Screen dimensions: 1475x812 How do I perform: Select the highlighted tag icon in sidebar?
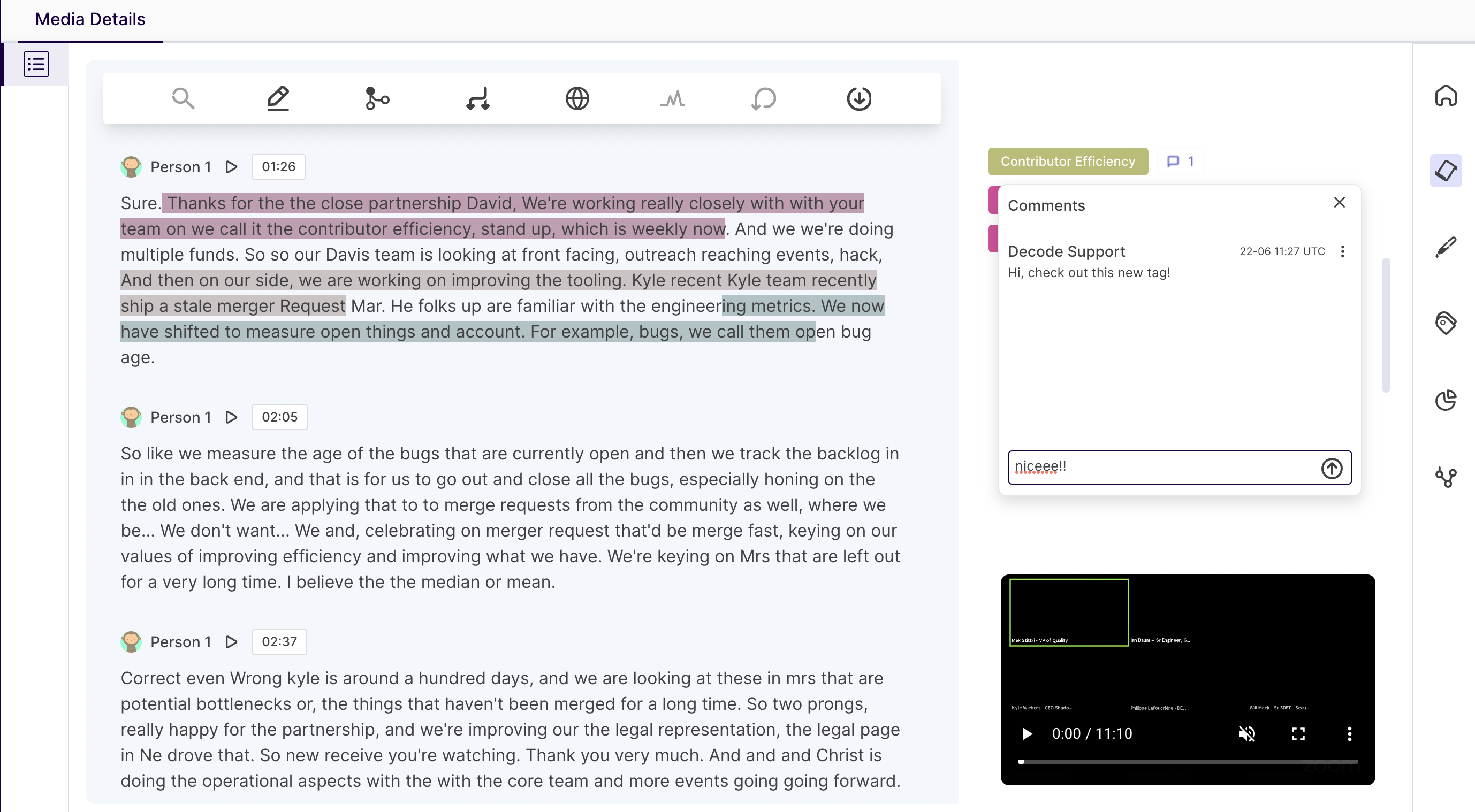pyautogui.click(x=1445, y=171)
